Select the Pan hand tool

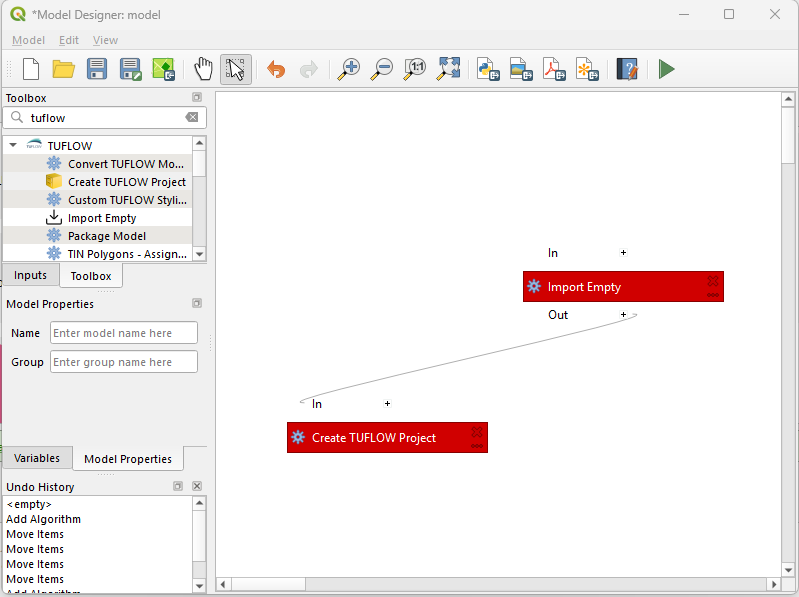203,69
